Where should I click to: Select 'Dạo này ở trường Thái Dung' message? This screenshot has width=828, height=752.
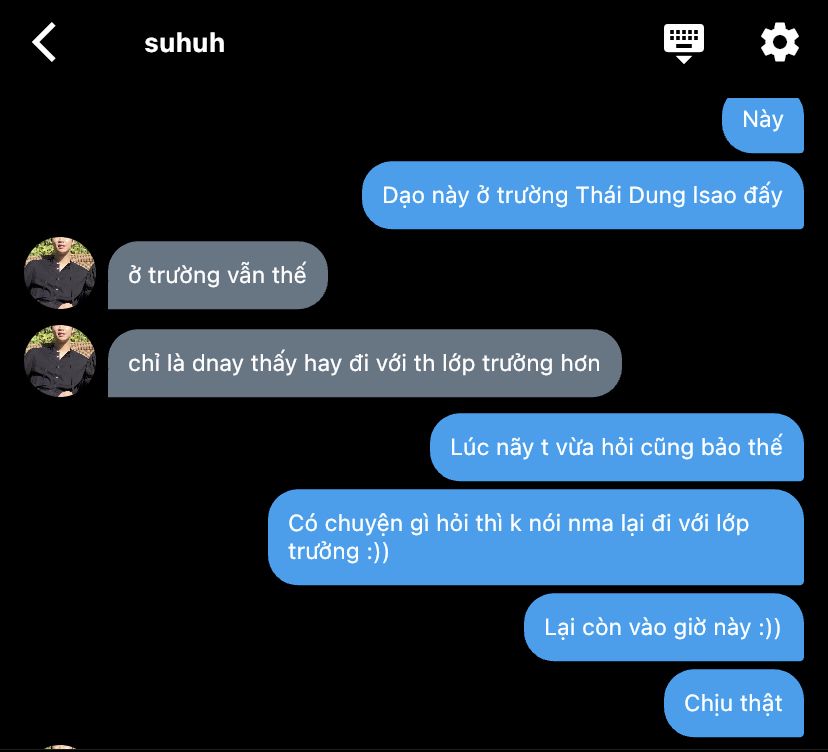point(582,195)
